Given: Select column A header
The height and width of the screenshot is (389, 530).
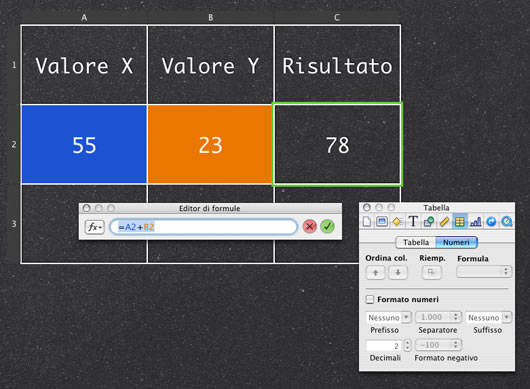Looking at the screenshot, I should pos(84,17).
